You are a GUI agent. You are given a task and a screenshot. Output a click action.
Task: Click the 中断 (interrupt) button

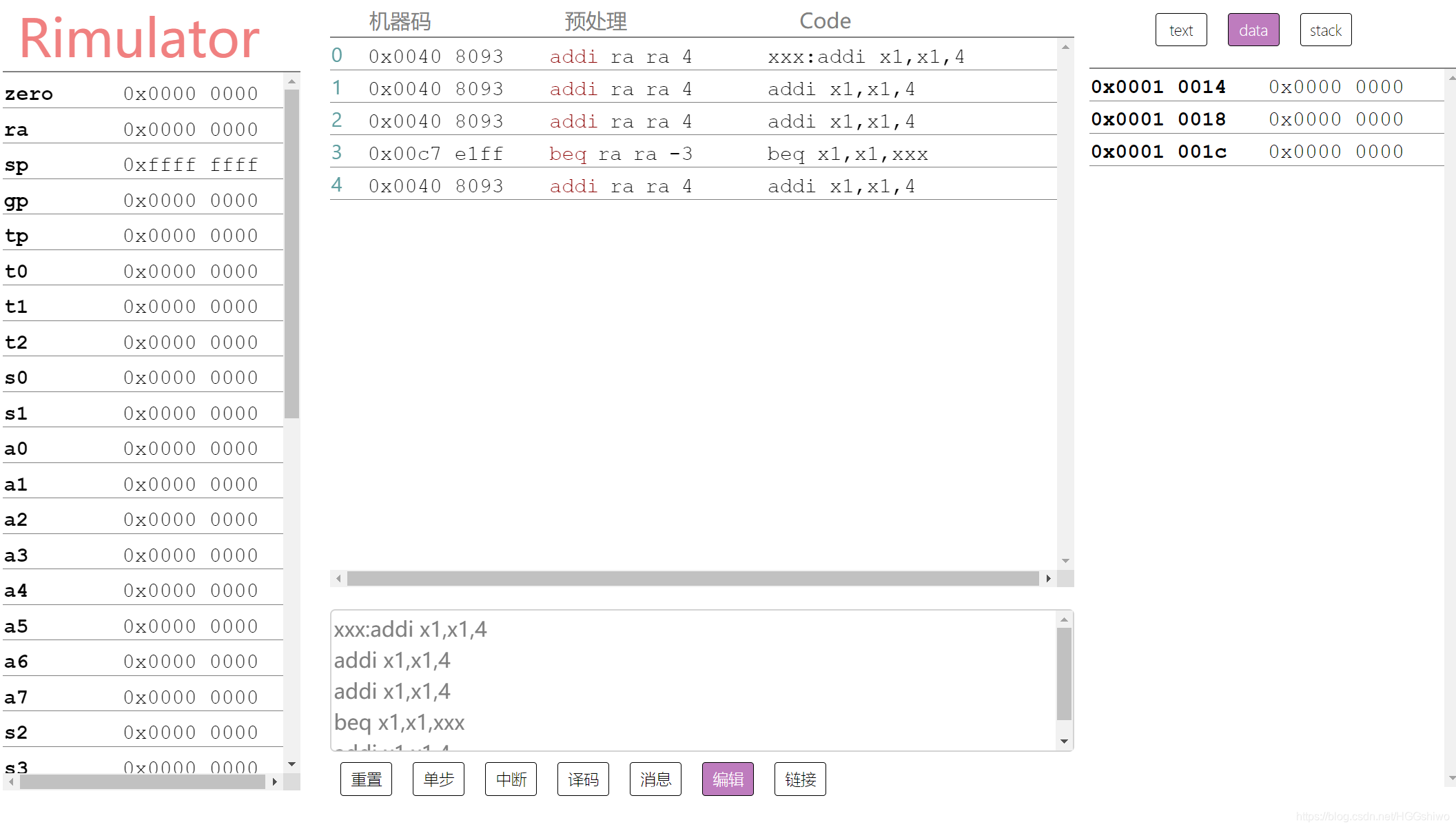(x=511, y=779)
